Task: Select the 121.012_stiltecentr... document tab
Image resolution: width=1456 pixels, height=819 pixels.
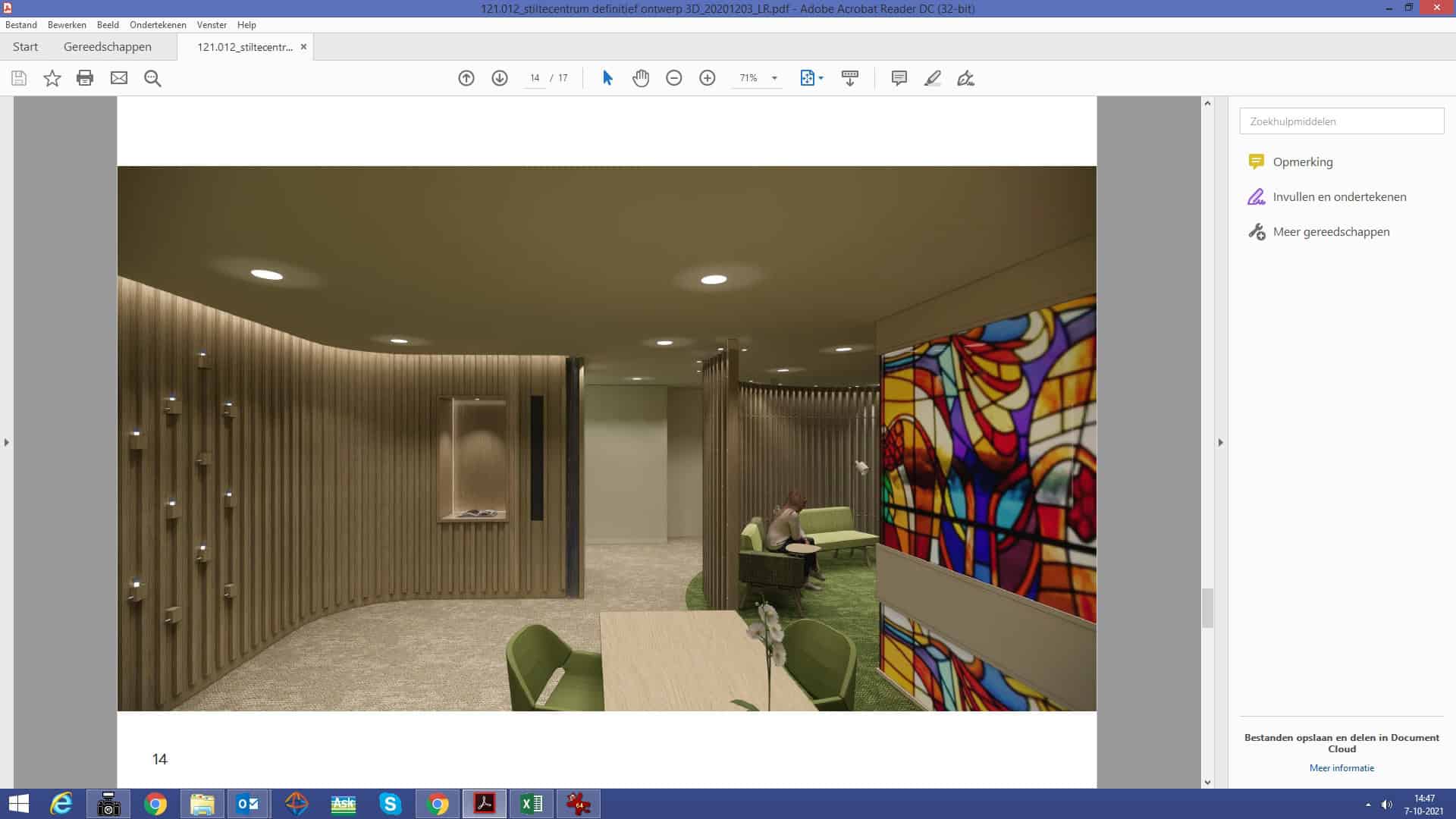Action: point(245,47)
